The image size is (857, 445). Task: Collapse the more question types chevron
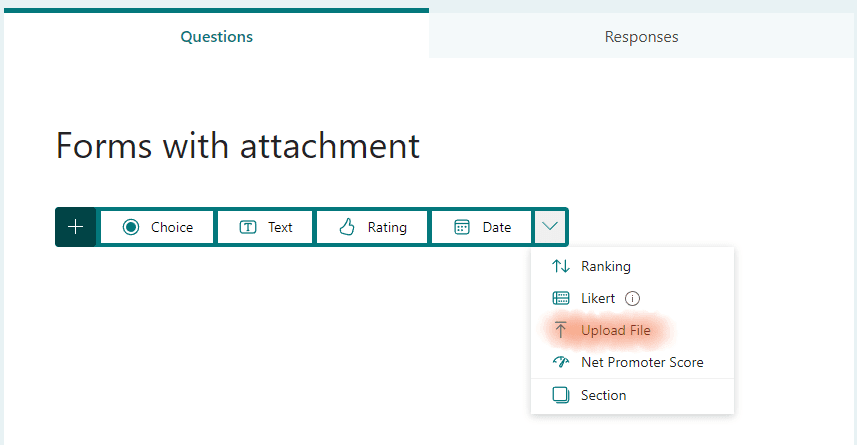pos(550,227)
